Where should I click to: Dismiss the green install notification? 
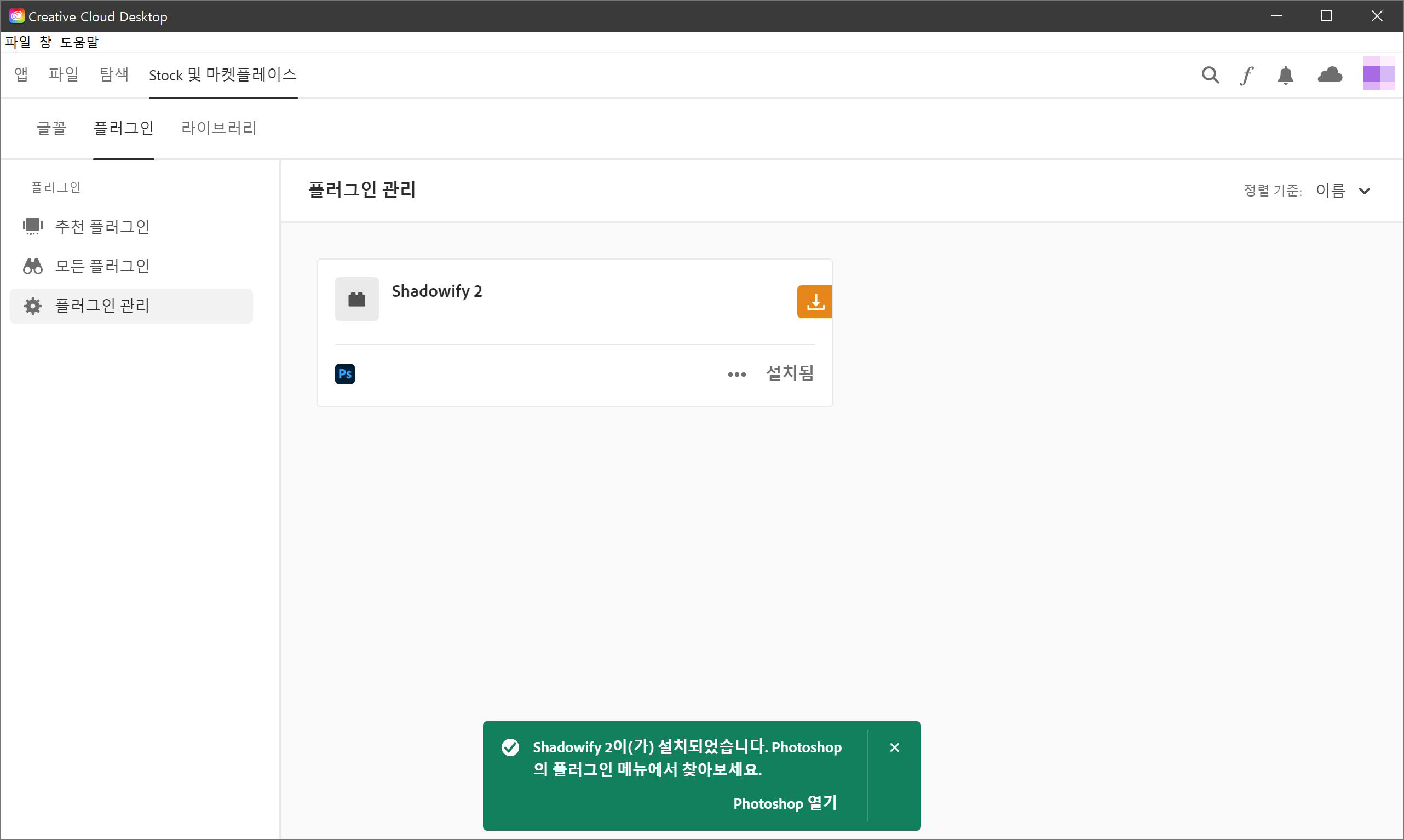[x=894, y=748]
